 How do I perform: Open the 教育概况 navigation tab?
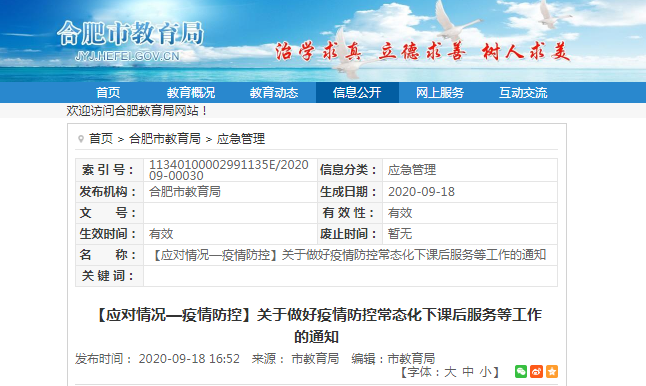[191, 92]
